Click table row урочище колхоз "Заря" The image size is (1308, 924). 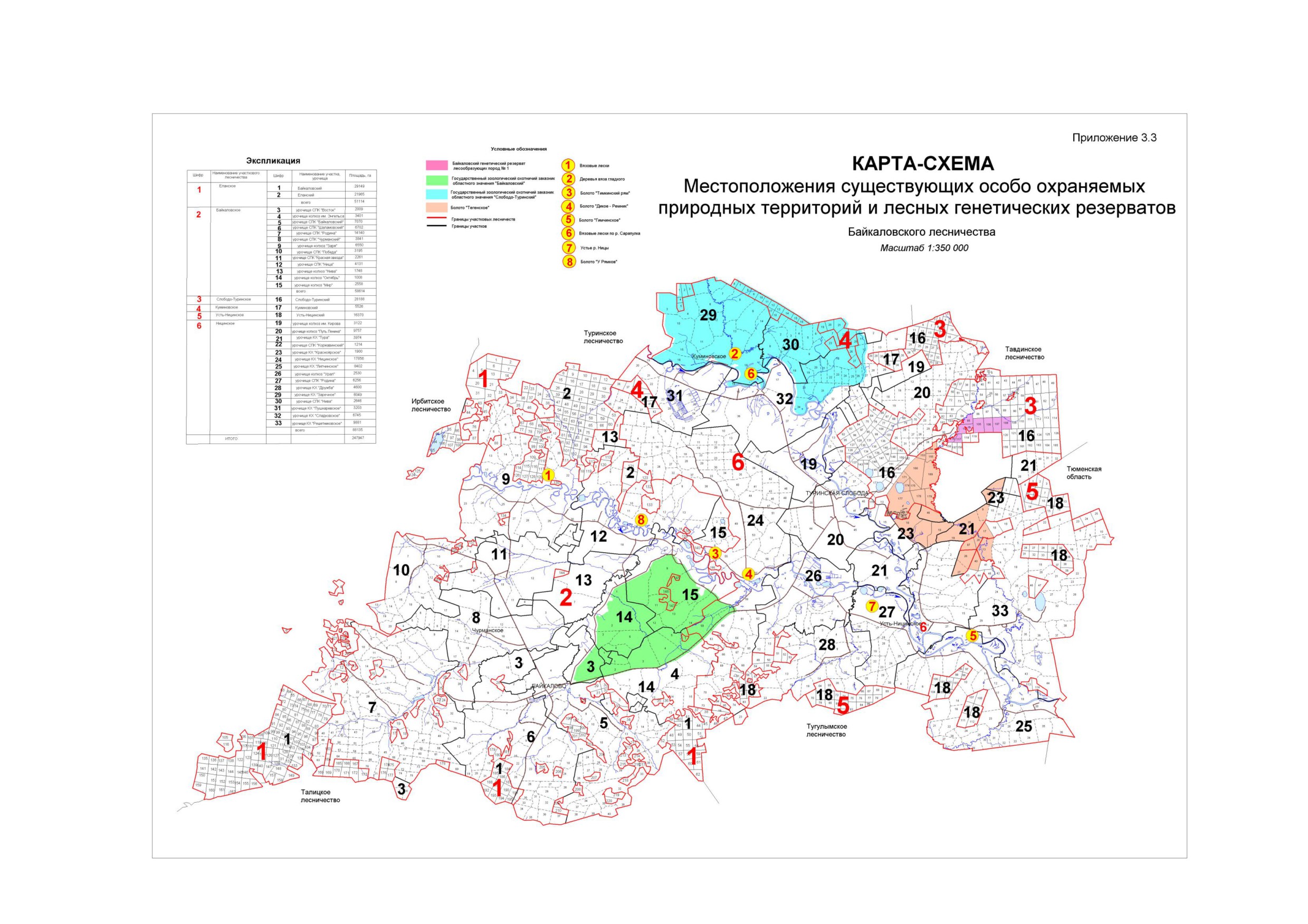point(321,245)
